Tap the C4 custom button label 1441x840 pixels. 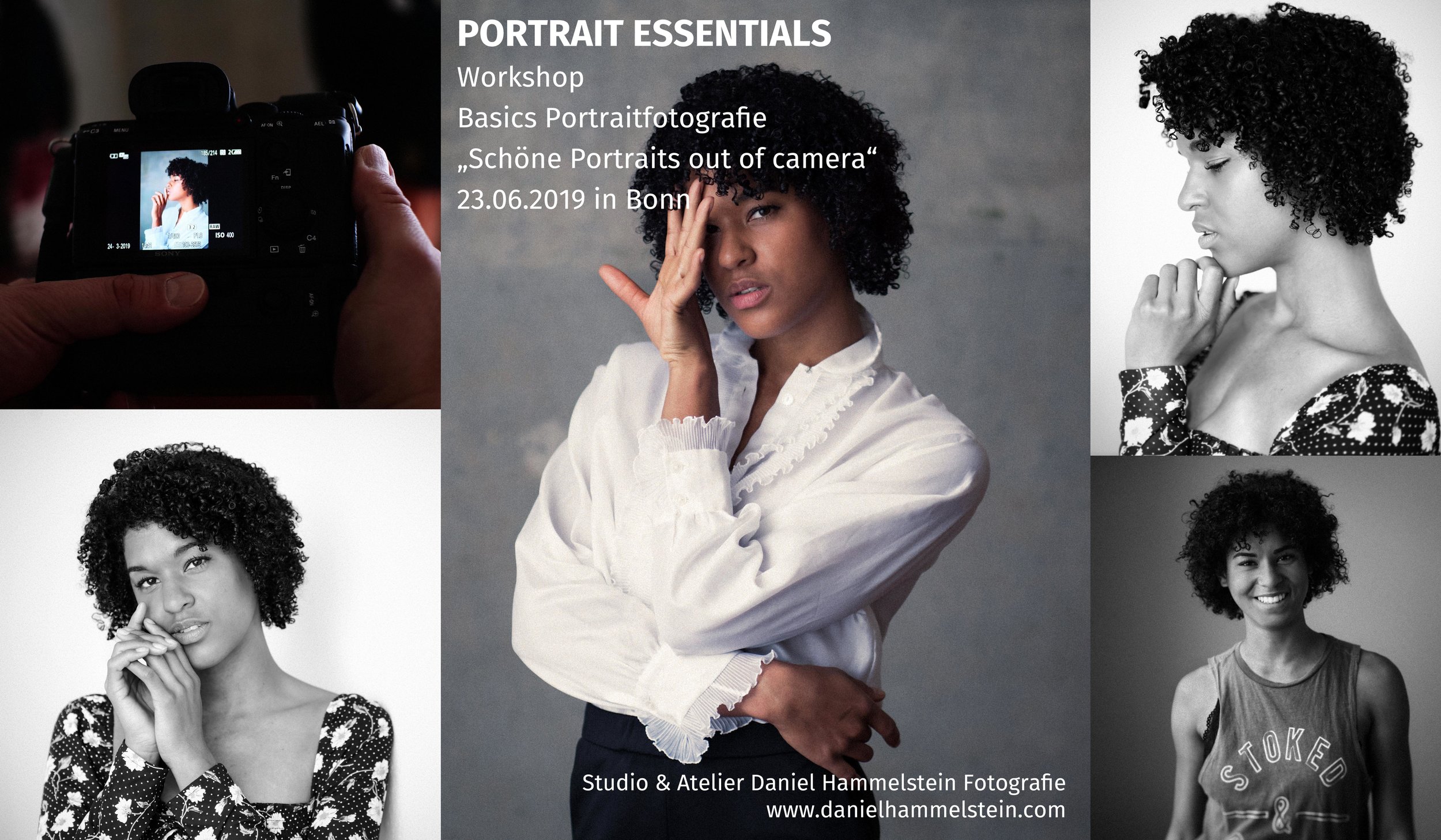pos(311,238)
